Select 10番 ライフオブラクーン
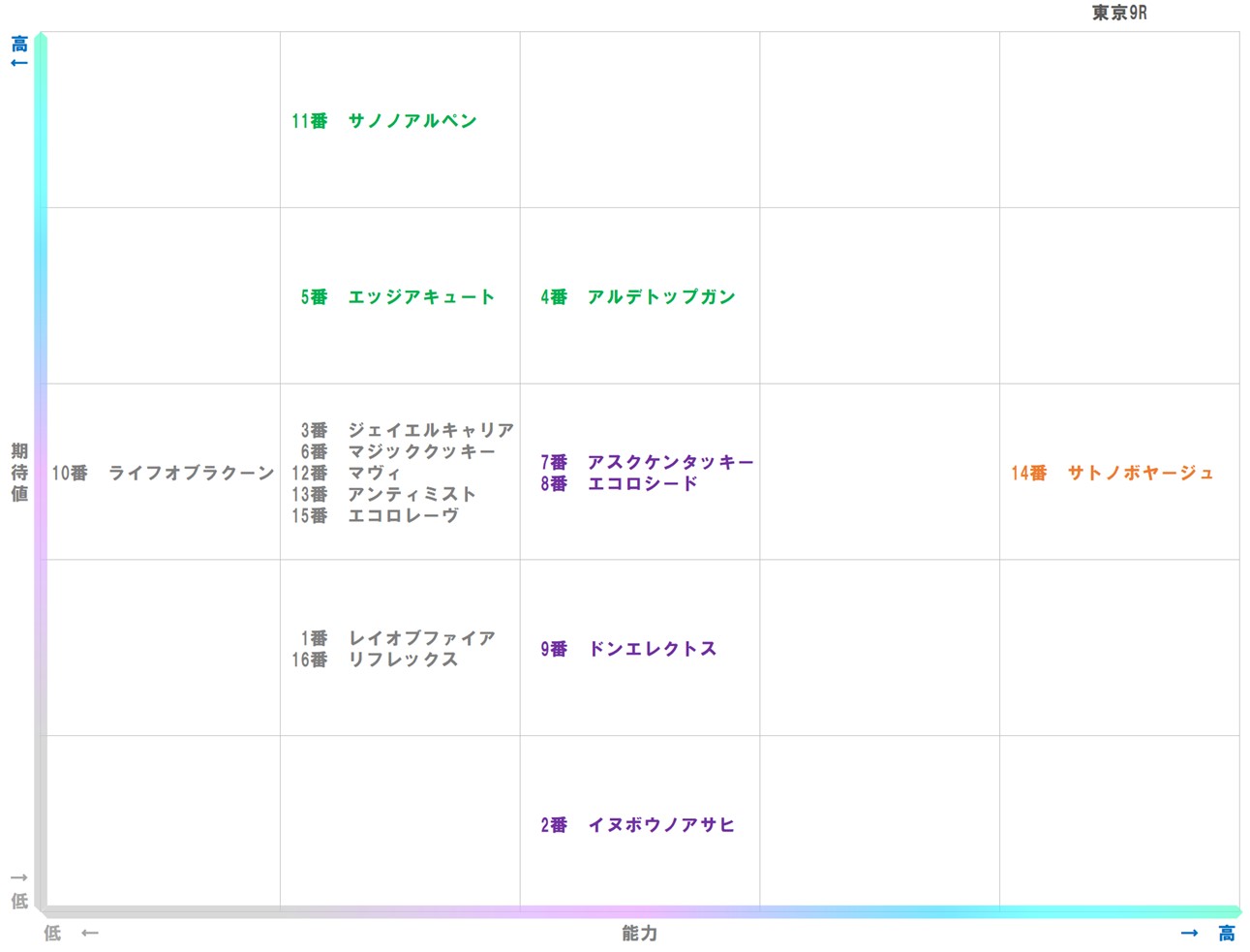Screen dimensions: 1250x952 (161, 473)
